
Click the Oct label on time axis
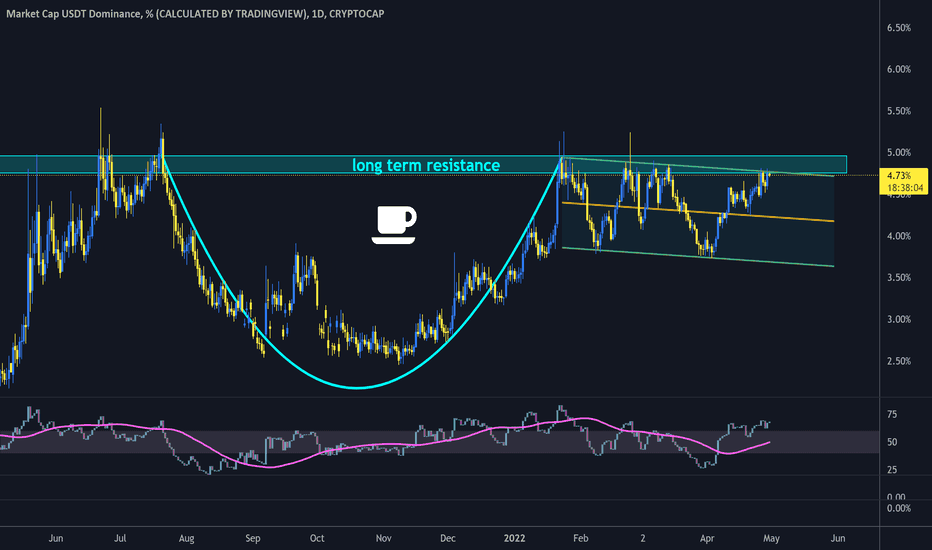(317, 538)
